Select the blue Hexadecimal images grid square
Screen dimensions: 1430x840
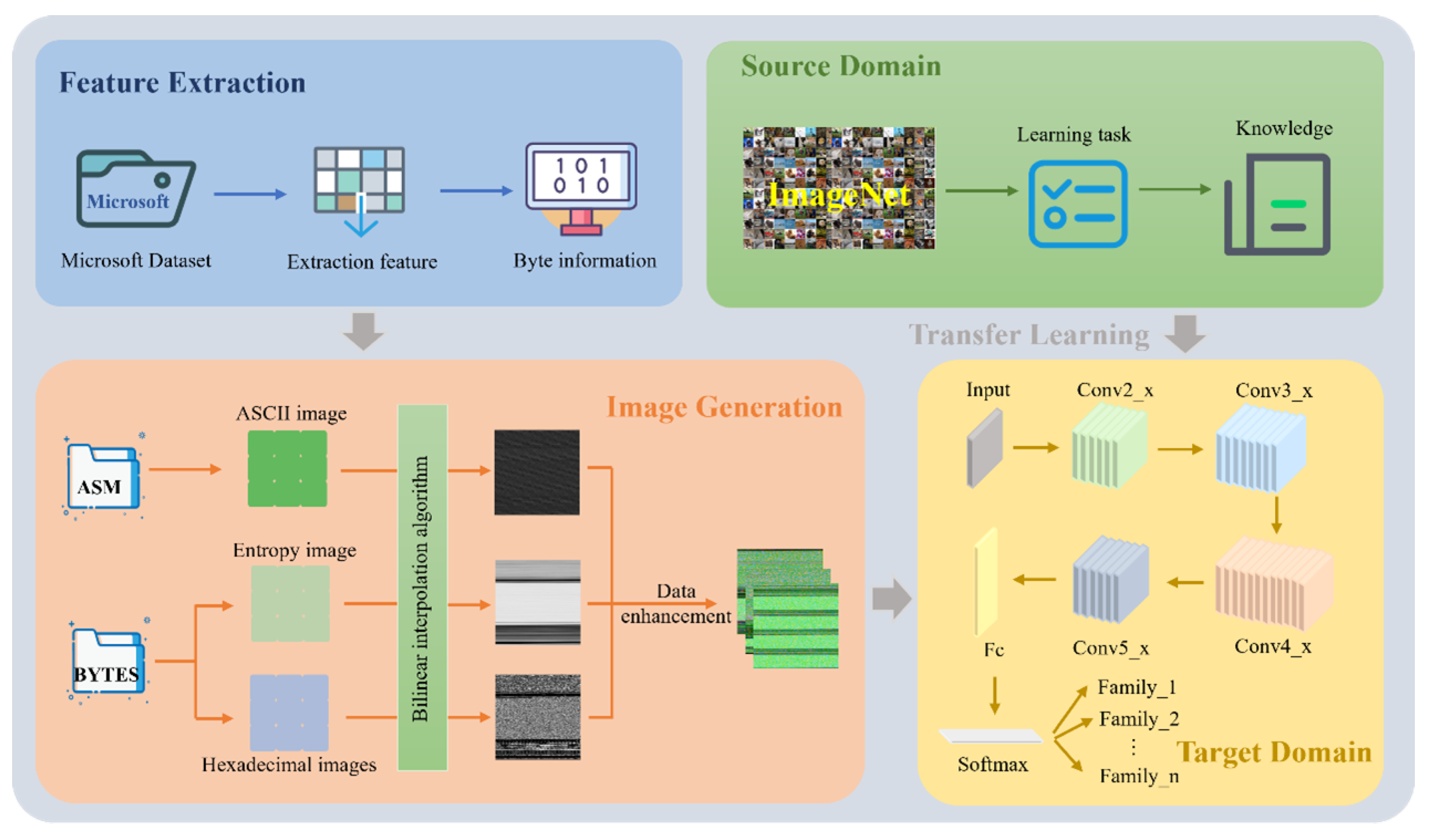pyautogui.click(x=289, y=712)
